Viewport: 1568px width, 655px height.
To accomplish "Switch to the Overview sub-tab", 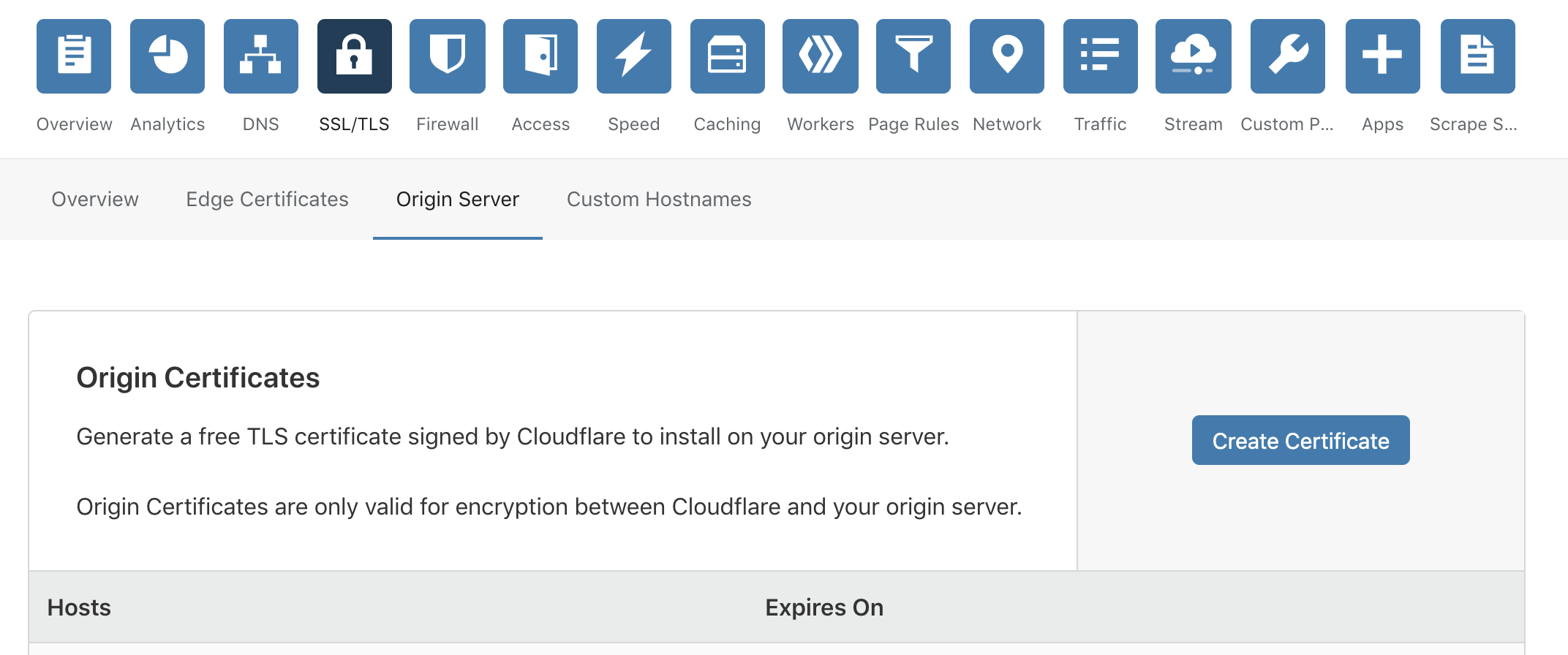I will (95, 199).
